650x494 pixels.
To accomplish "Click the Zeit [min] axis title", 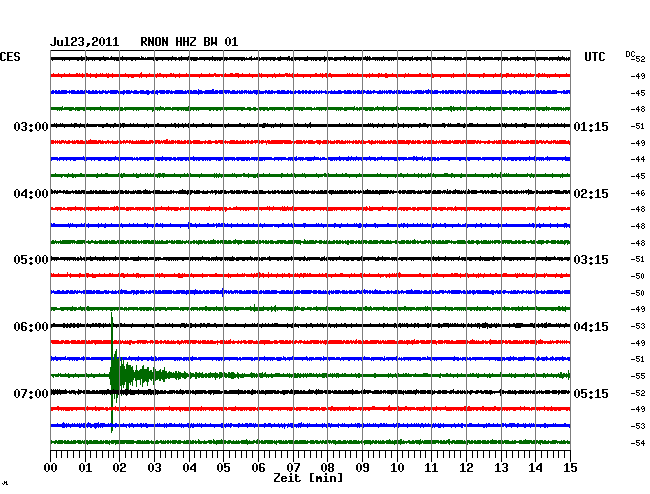I will tap(308, 478).
